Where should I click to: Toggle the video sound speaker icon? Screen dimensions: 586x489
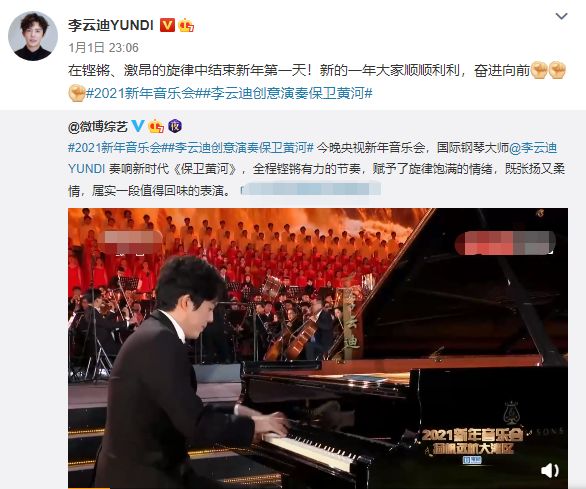[550, 470]
